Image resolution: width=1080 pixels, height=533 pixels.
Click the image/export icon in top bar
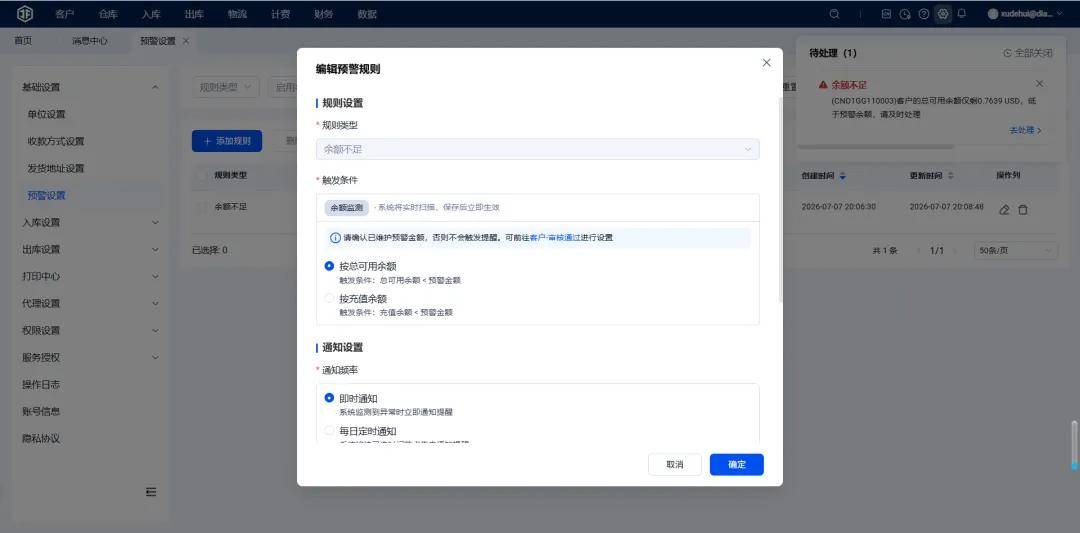[x=886, y=14]
